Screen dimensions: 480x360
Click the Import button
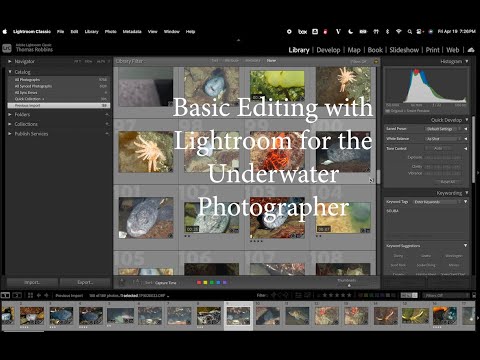click(32, 282)
